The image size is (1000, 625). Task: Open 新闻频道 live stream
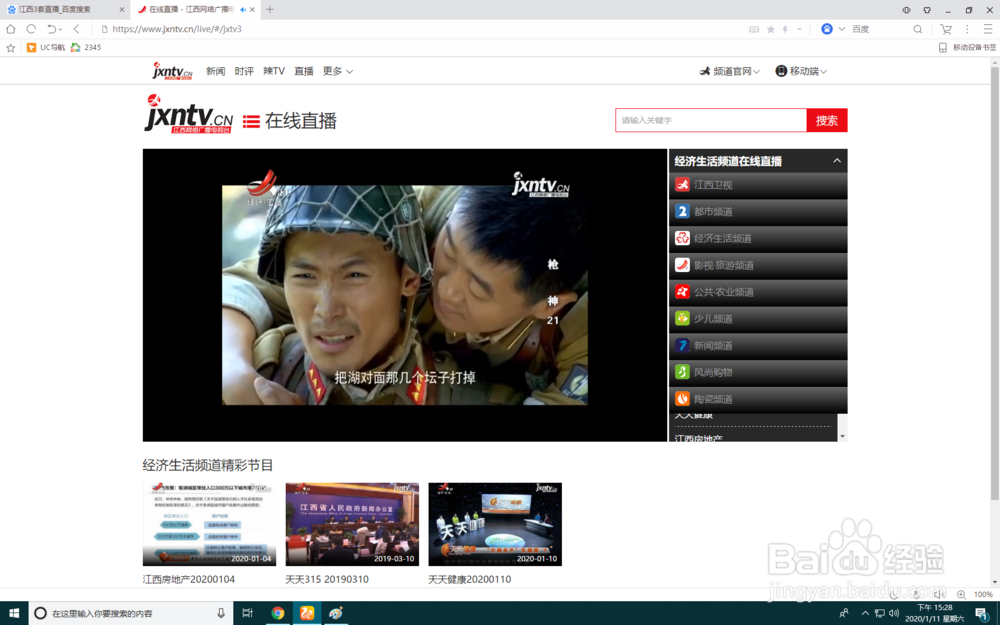(758, 346)
